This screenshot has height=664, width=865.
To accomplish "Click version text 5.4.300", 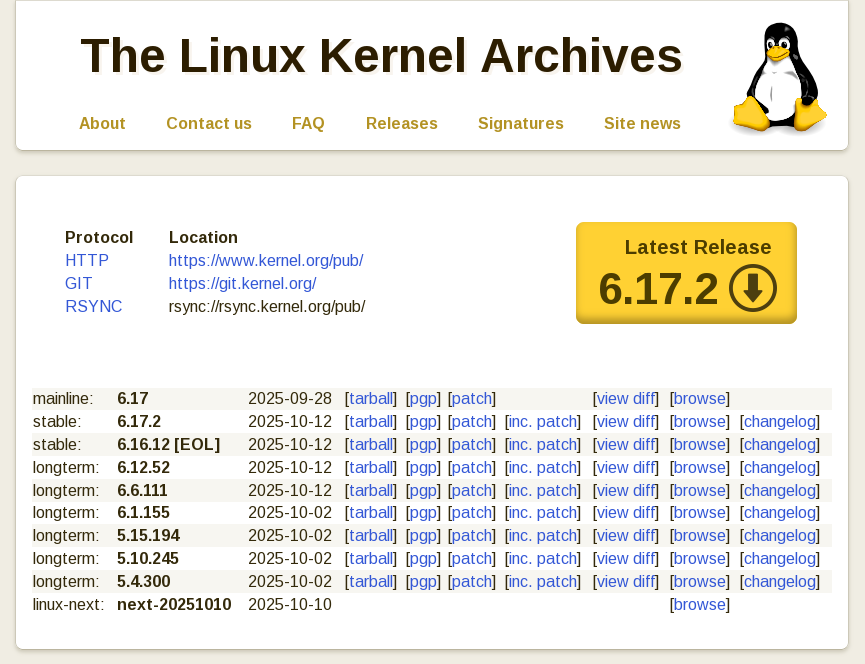I will (143, 582).
